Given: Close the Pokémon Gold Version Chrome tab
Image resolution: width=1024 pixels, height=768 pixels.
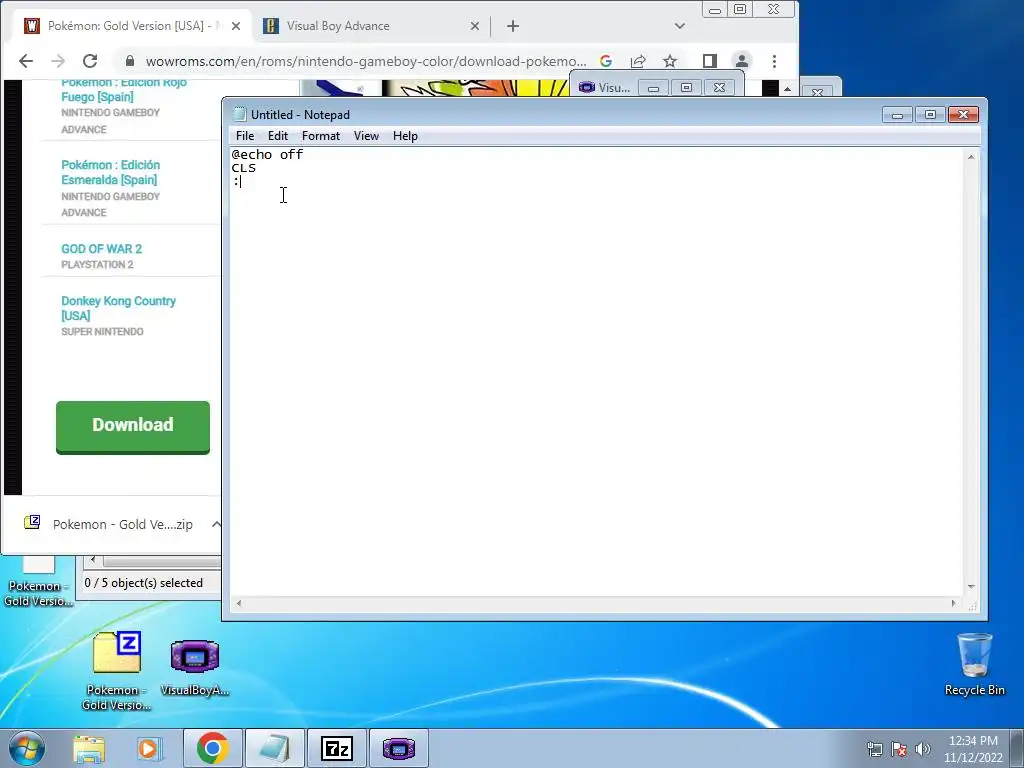Looking at the screenshot, I should click(236, 26).
